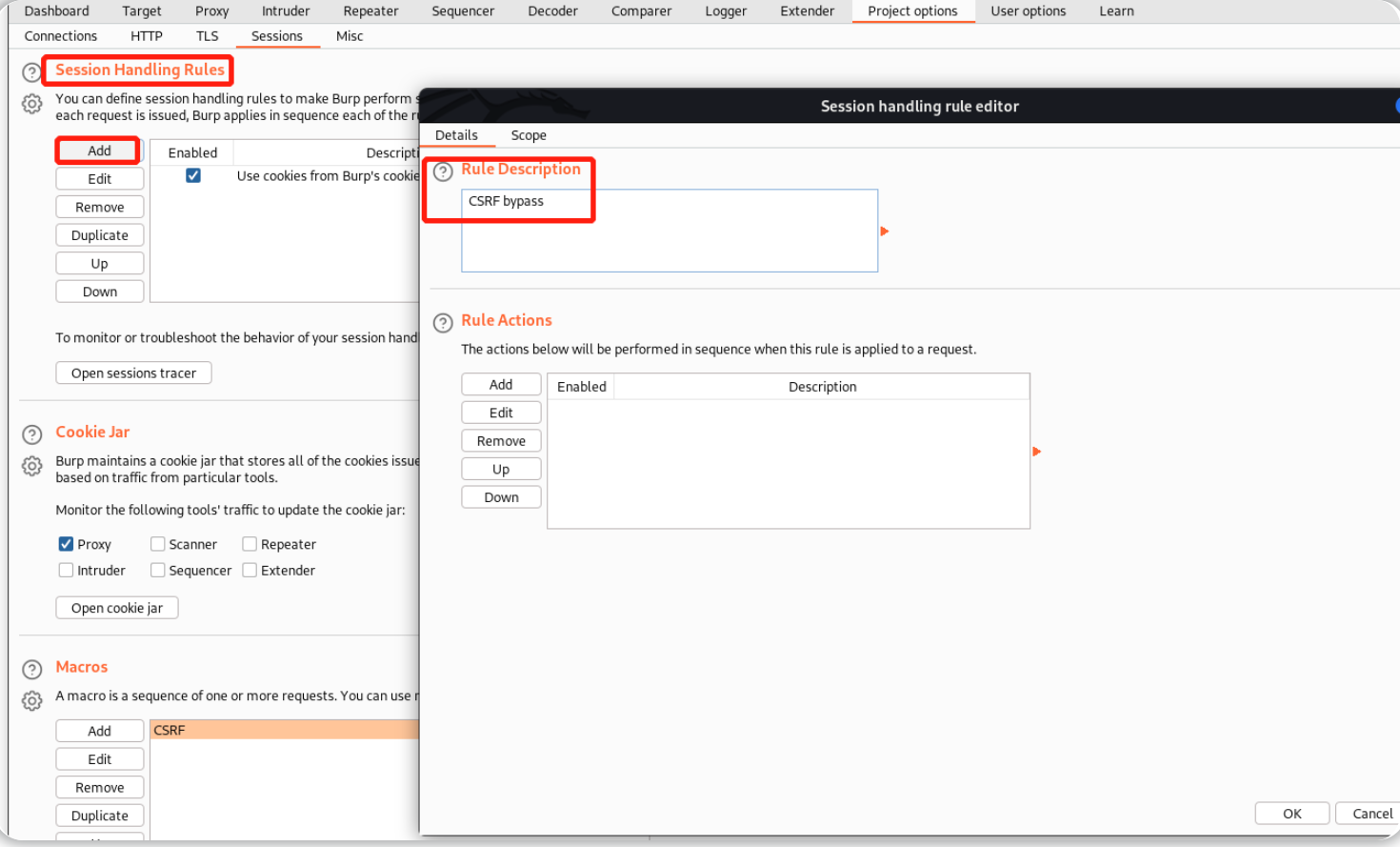Viewport: 1400px width, 847px height.
Task: Open the User options tab
Action: 1029,11
